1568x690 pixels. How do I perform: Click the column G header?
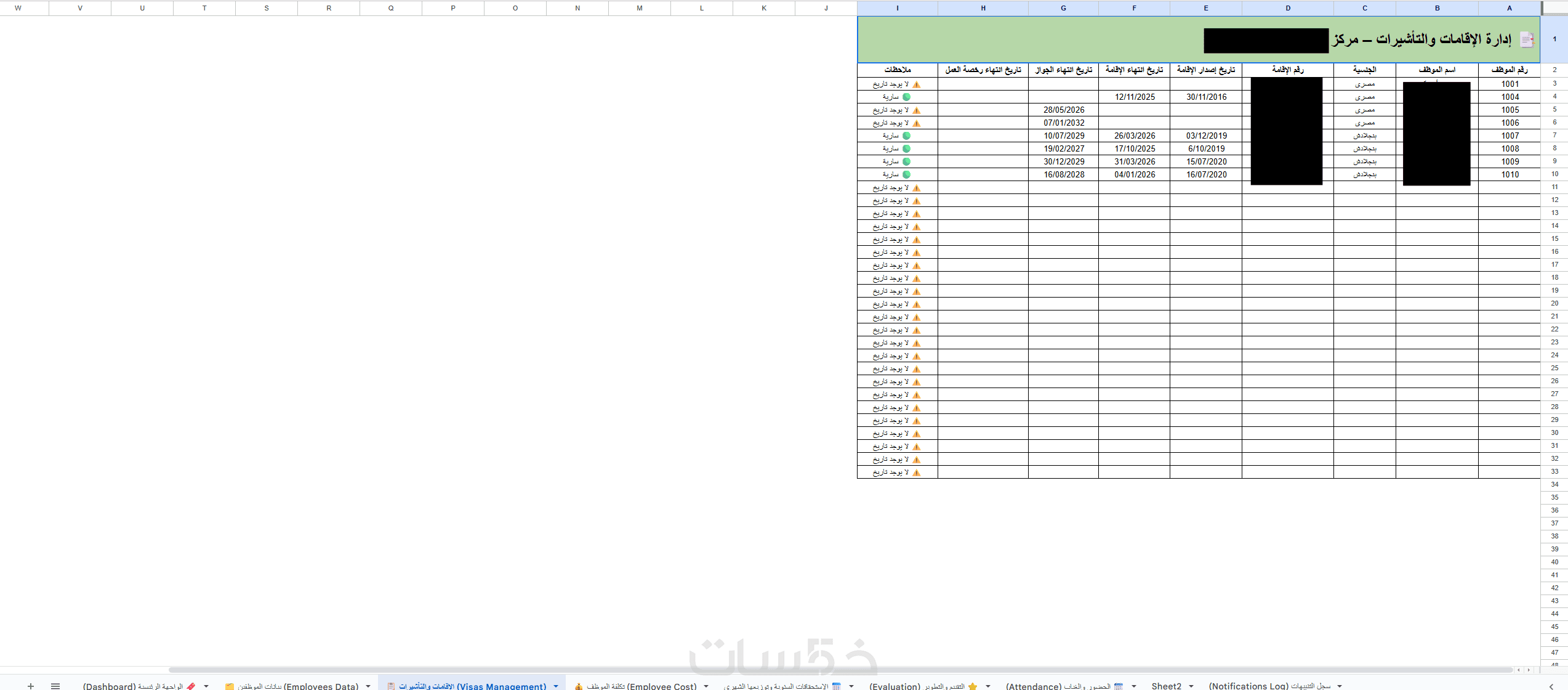1063,8
